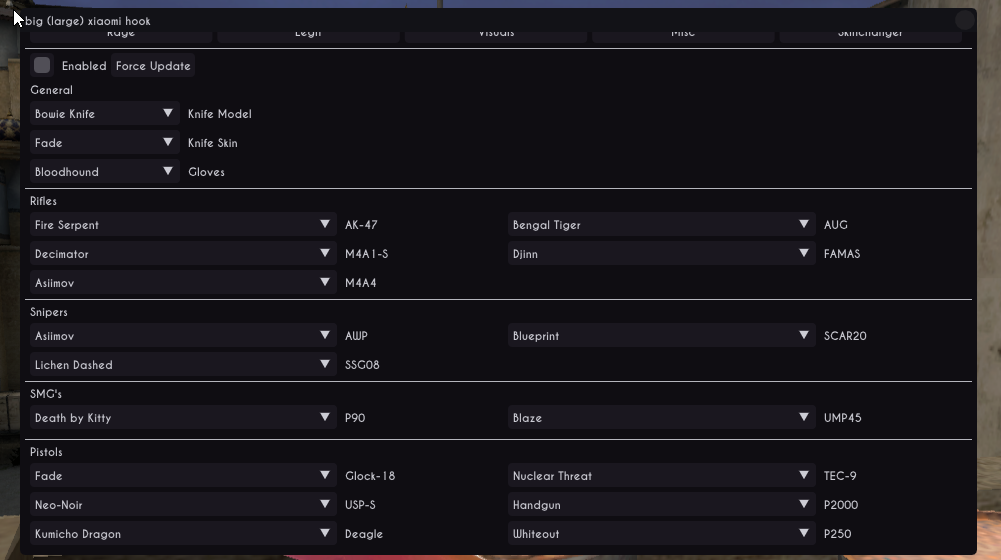Viewport: 1001px width, 560px height.
Task: Click the AUG skin dropdown arrow
Action: pyautogui.click(x=804, y=225)
